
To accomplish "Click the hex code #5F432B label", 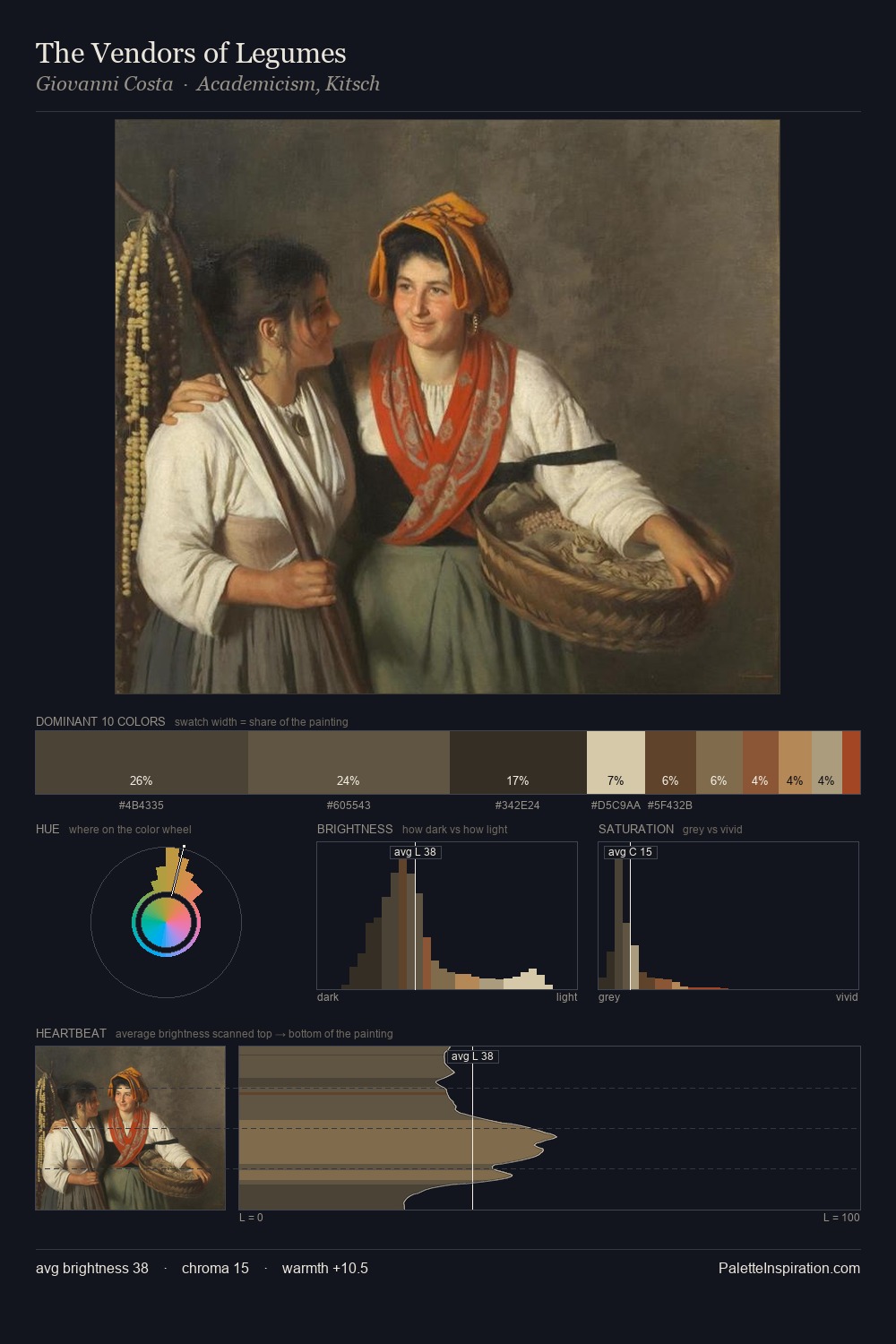I will [670, 806].
